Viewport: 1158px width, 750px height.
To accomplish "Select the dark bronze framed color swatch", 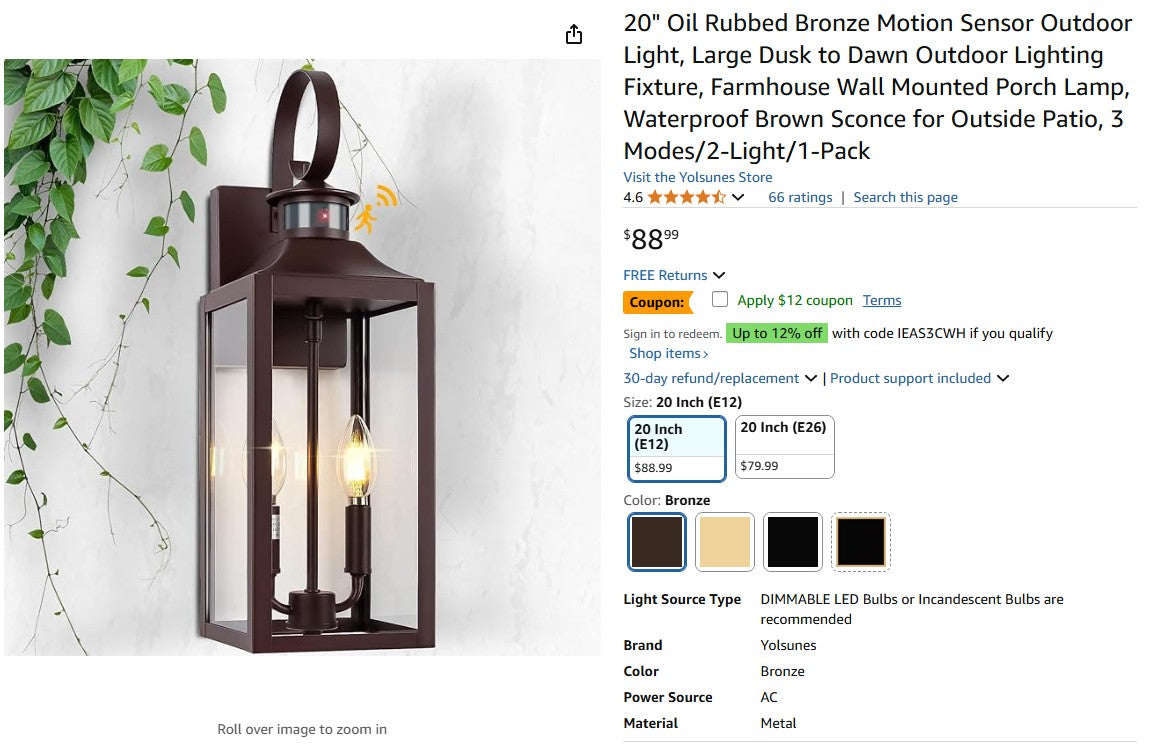I will pyautogui.click(x=860, y=541).
